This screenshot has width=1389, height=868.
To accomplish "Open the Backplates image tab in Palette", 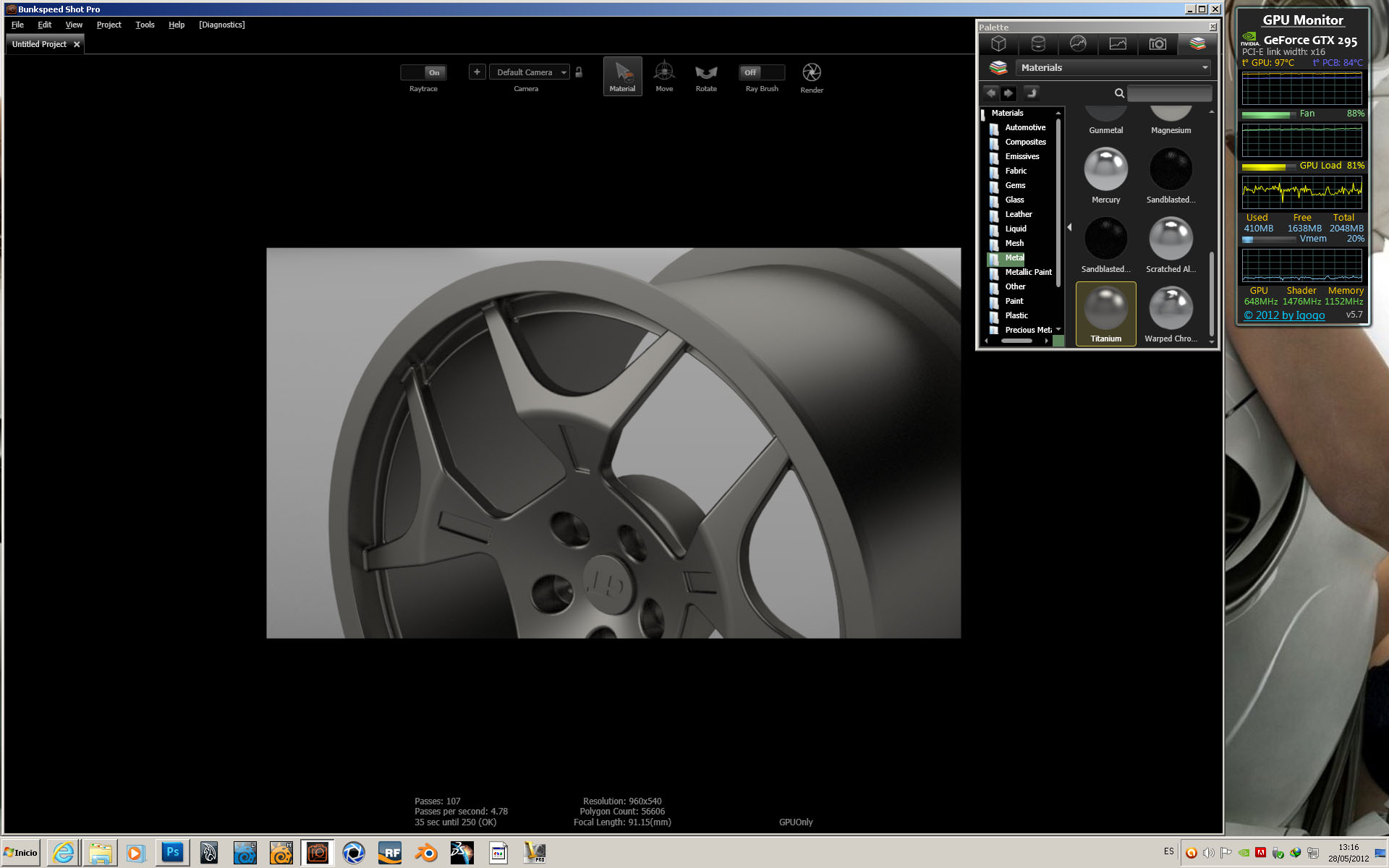I will coord(1118,43).
